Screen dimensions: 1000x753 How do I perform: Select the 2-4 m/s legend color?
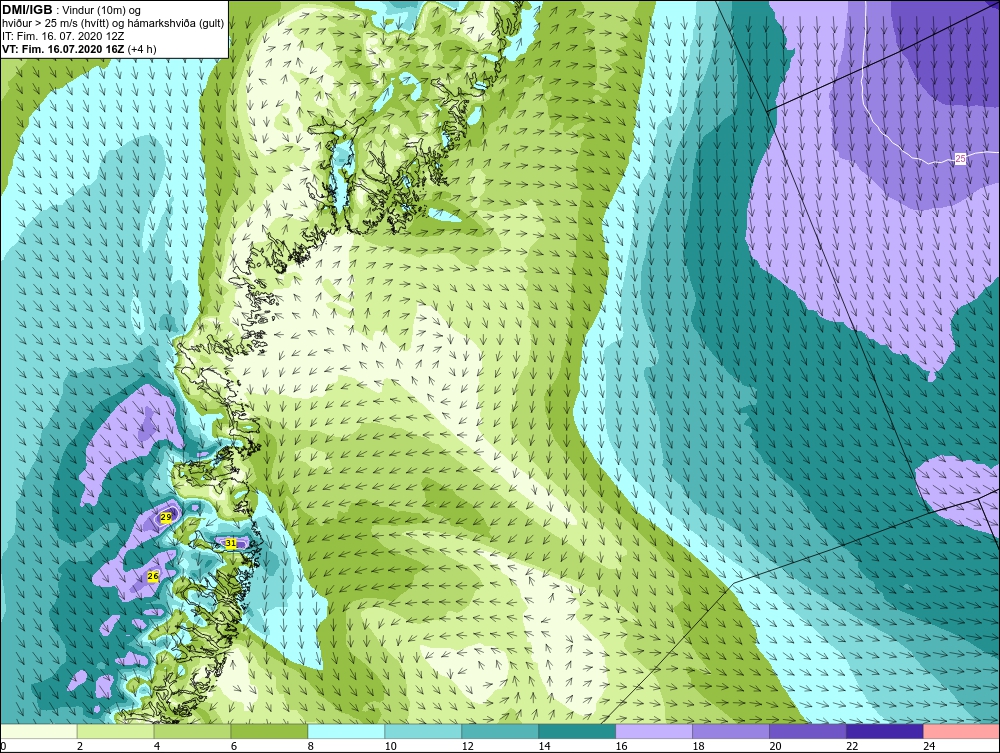tap(115, 731)
